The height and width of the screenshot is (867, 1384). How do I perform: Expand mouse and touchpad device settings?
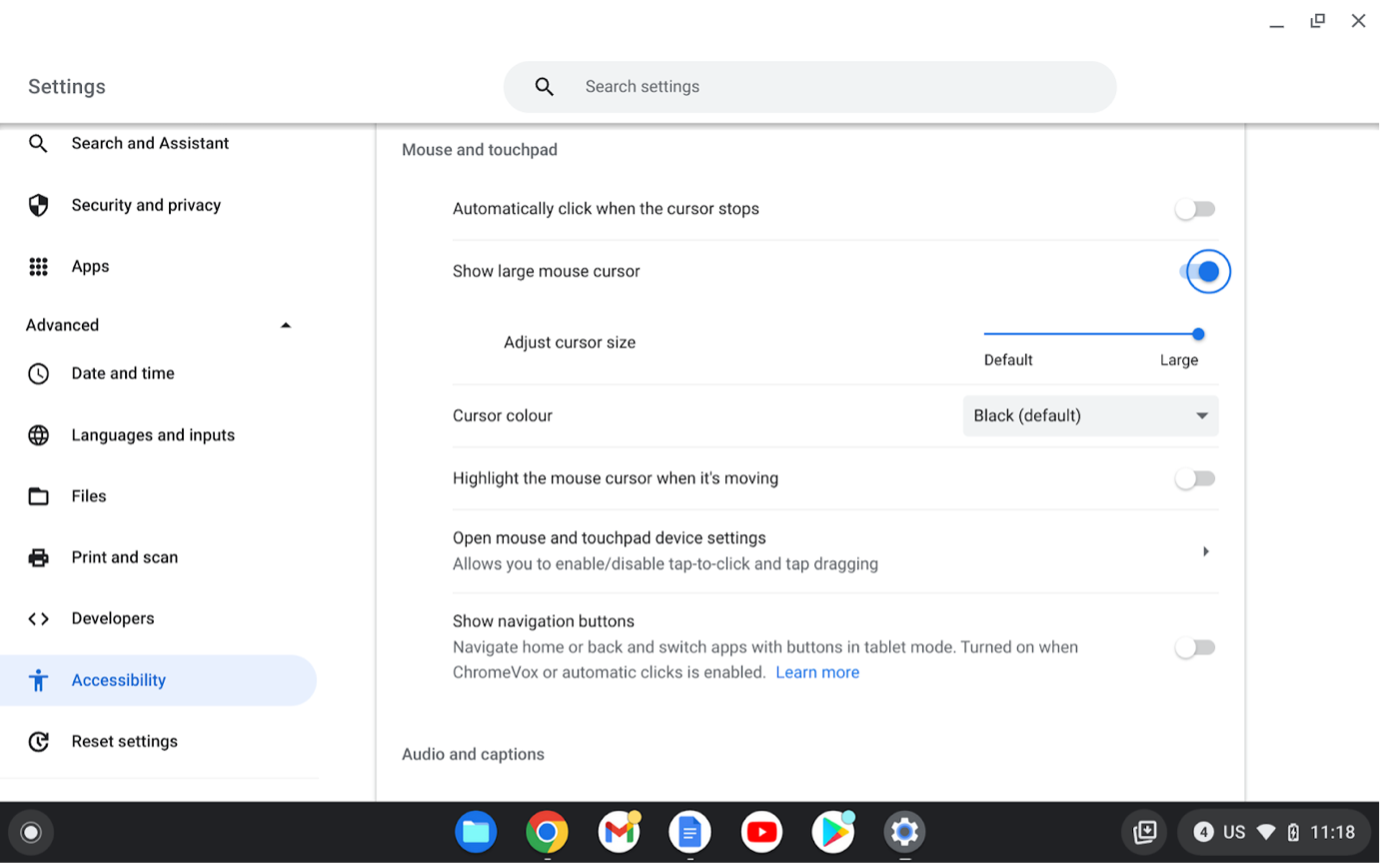(1205, 550)
